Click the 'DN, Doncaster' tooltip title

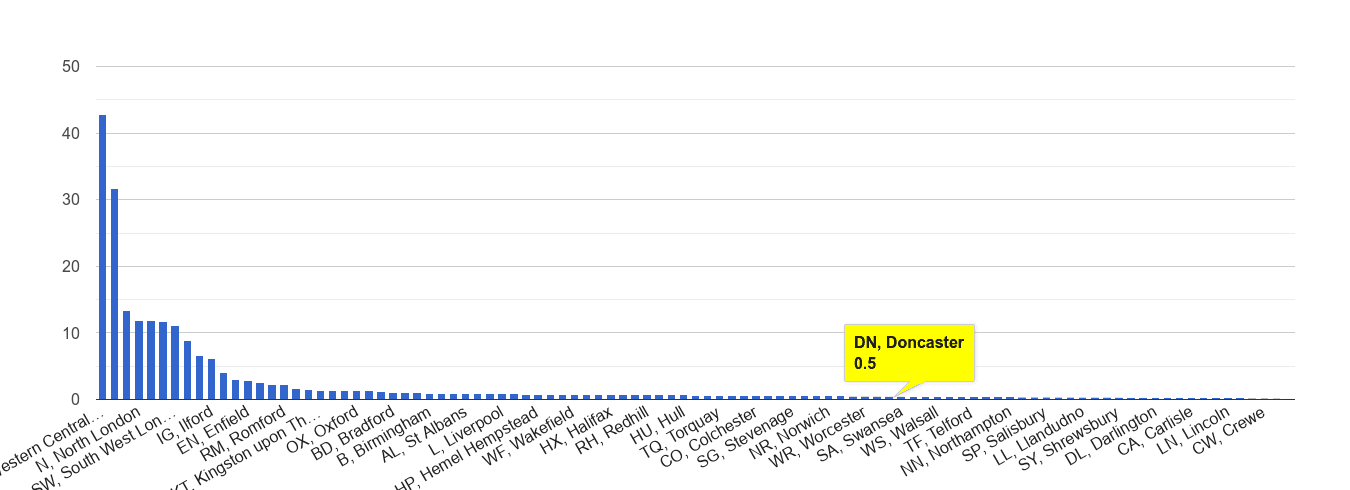click(909, 343)
